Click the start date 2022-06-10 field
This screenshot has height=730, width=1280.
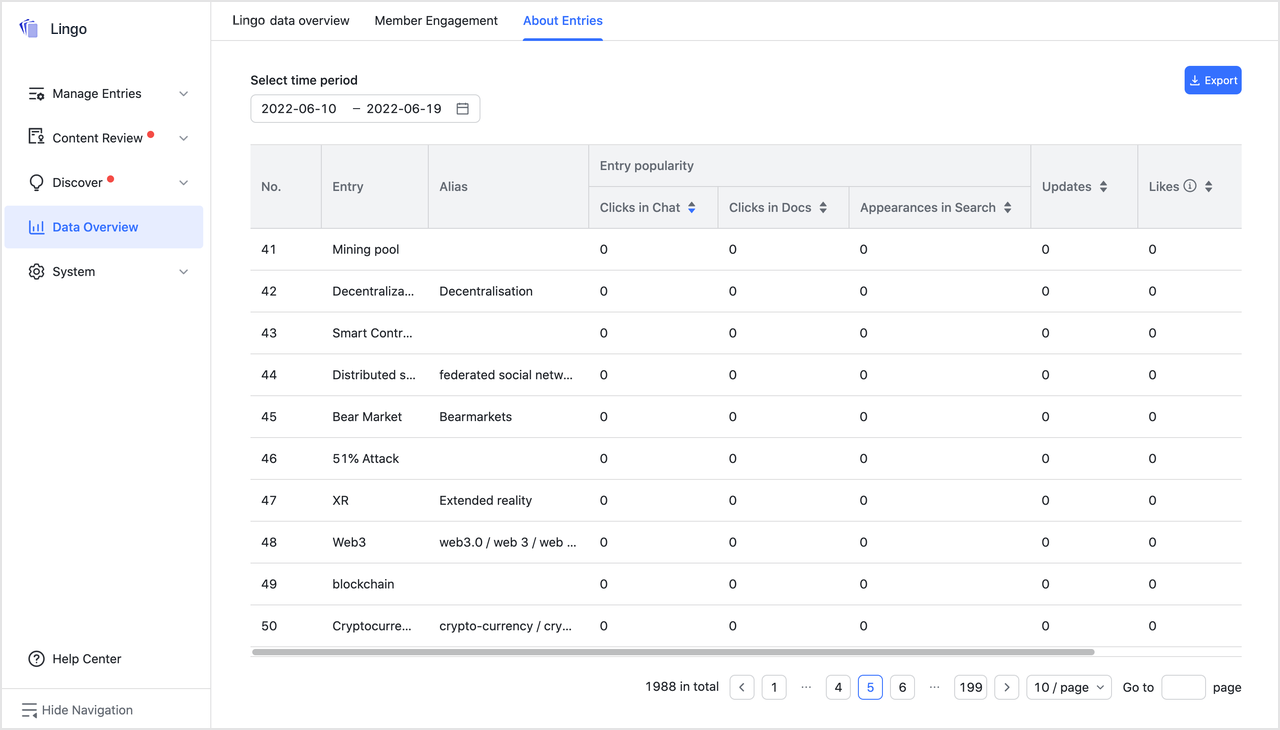coord(299,109)
